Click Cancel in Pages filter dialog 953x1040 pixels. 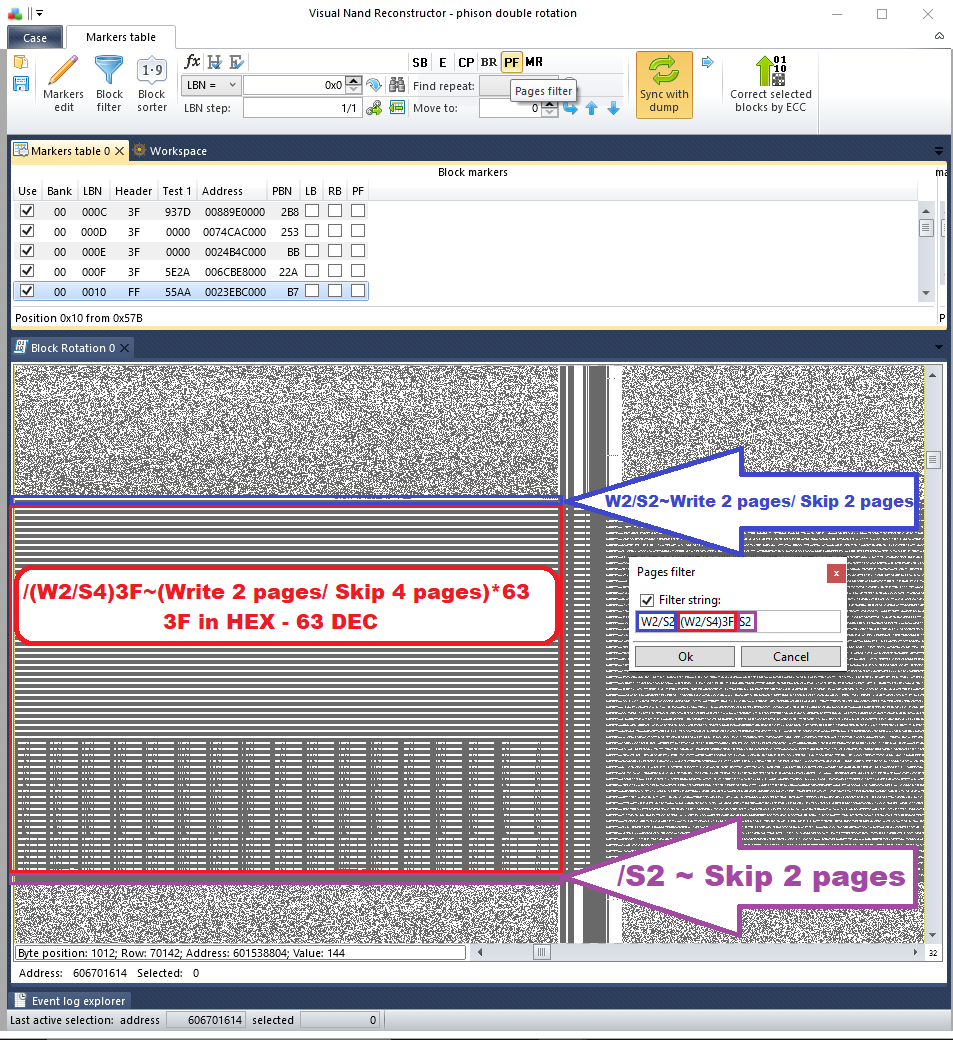point(790,657)
